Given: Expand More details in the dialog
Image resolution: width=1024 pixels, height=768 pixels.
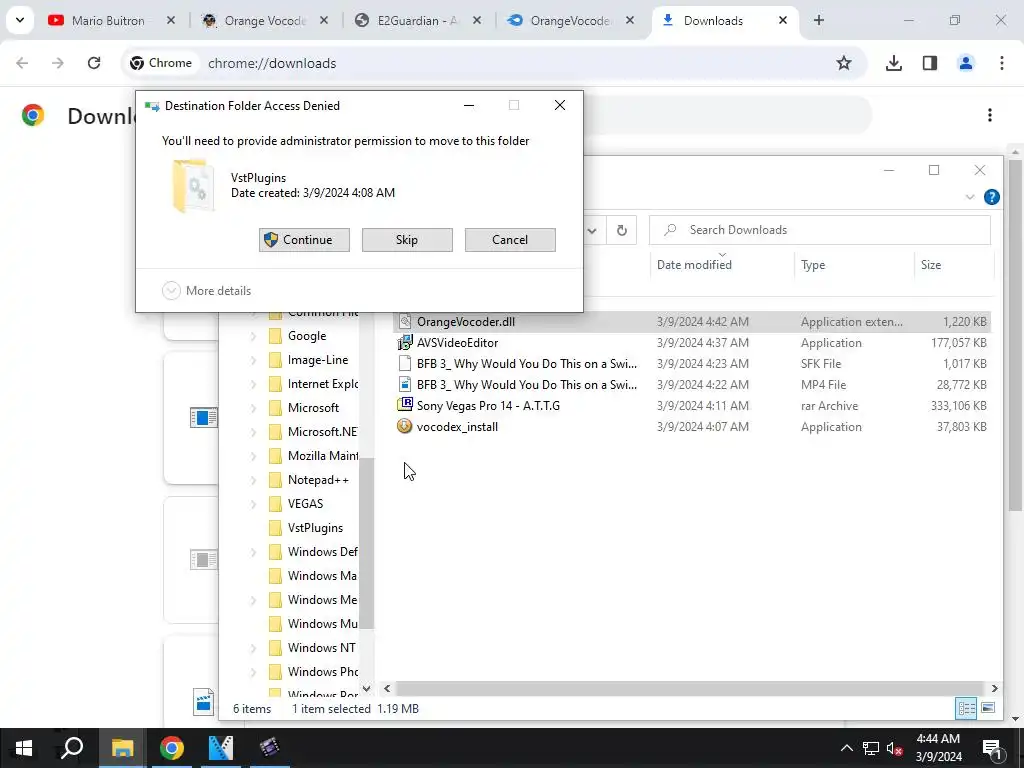Looking at the screenshot, I should pyautogui.click(x=206, y=291).
